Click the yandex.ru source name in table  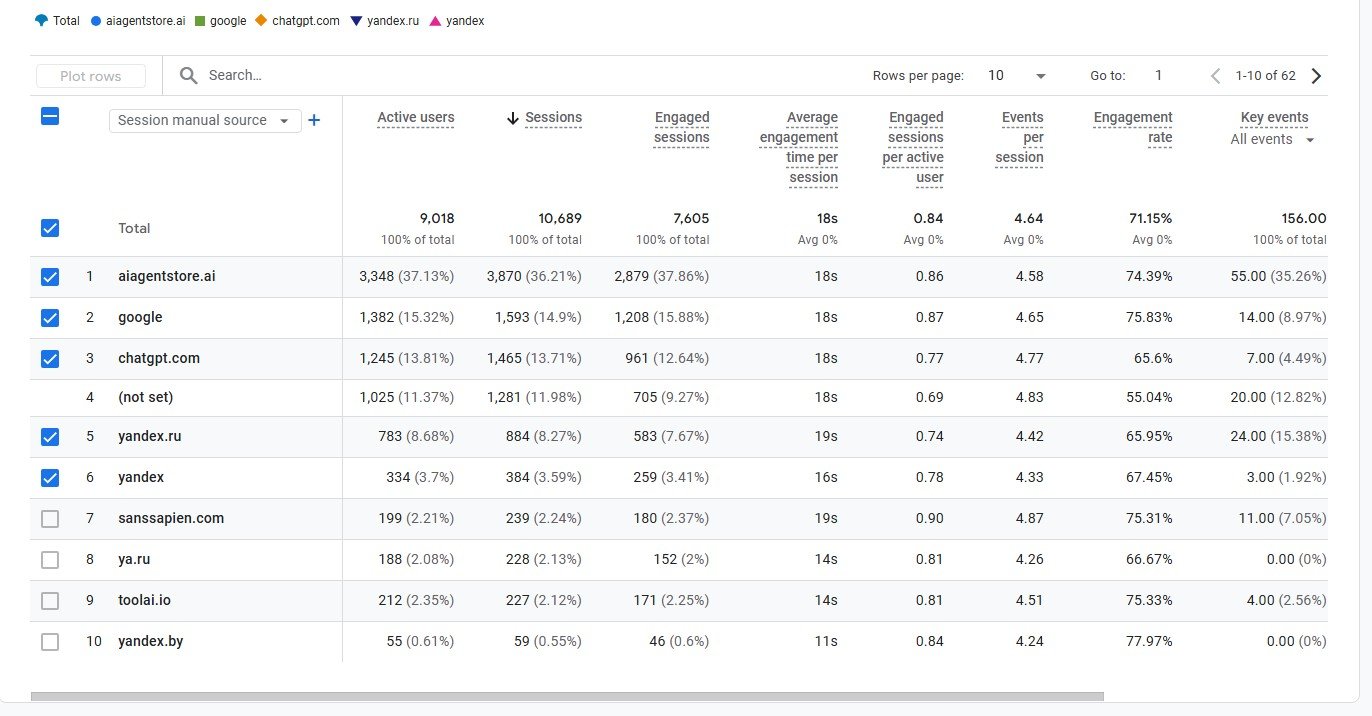pyautogui.click(x=150, y=437)
